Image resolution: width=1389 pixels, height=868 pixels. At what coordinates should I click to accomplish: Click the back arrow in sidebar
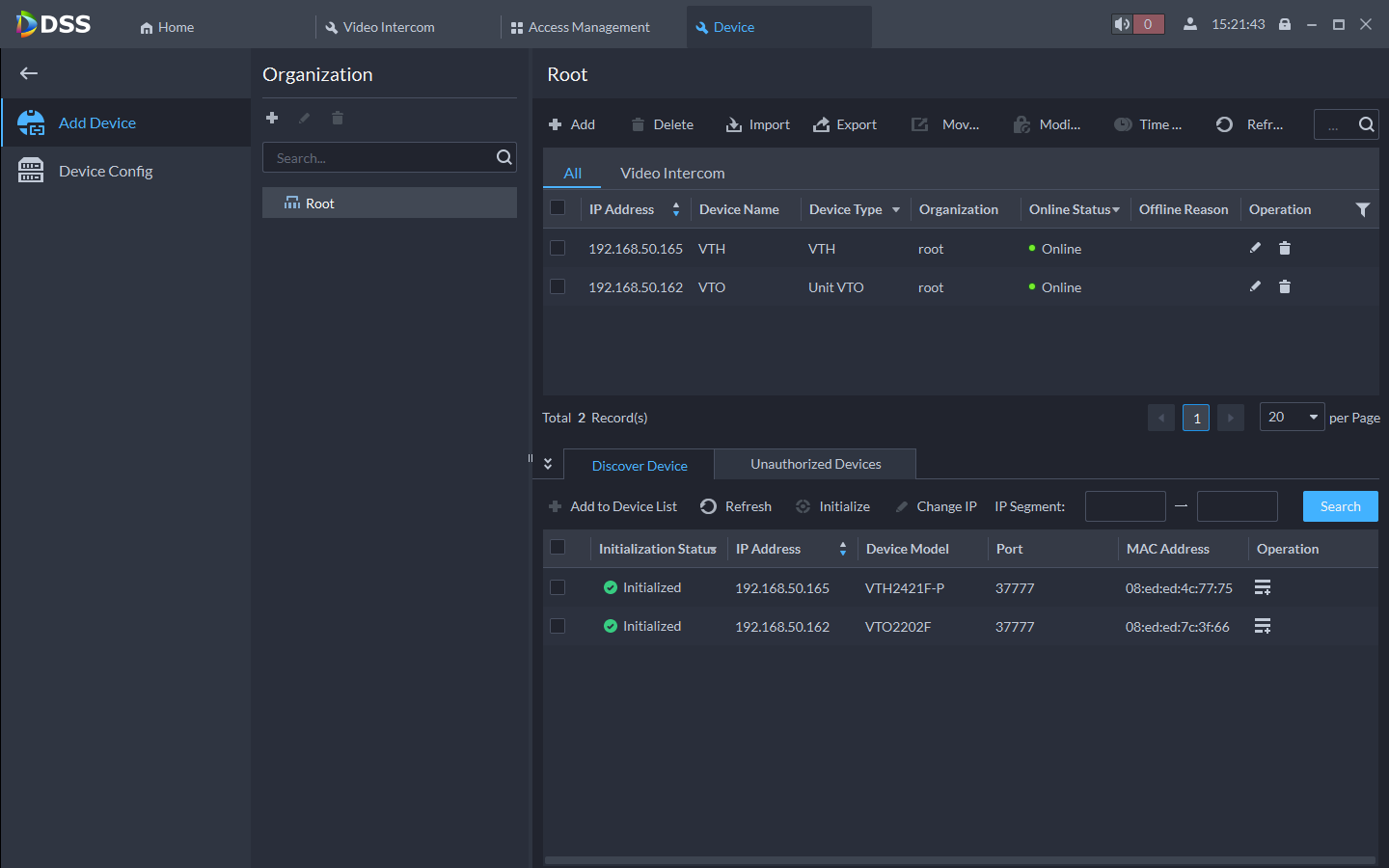coord(29,73)
